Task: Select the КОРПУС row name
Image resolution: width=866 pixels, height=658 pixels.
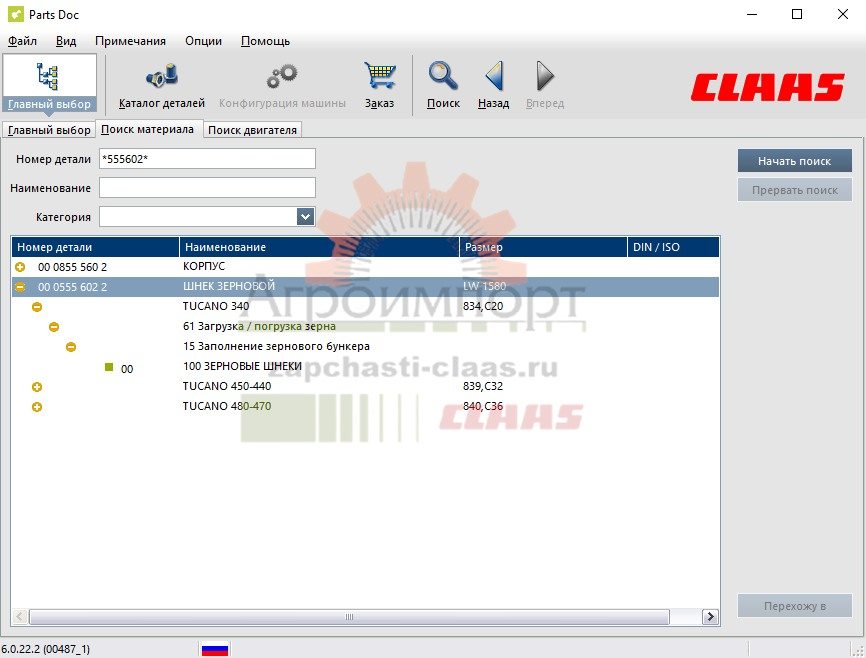Action: coord(204,266)
